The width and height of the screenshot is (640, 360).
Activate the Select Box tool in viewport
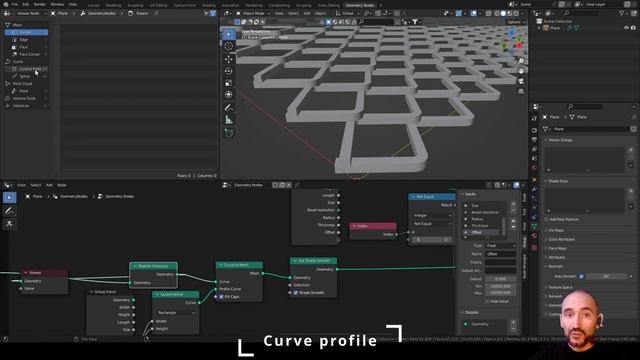229,34
